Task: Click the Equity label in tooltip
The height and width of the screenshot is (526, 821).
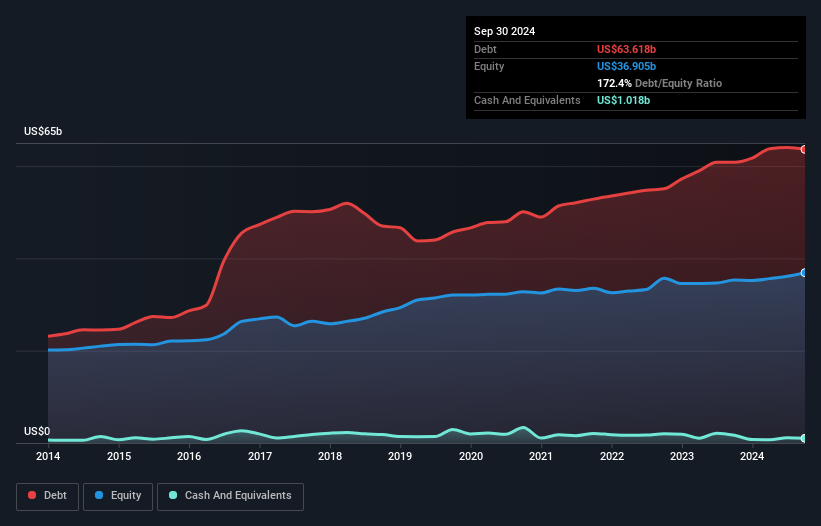Action: pyautogui.click(x=489, y=66)
